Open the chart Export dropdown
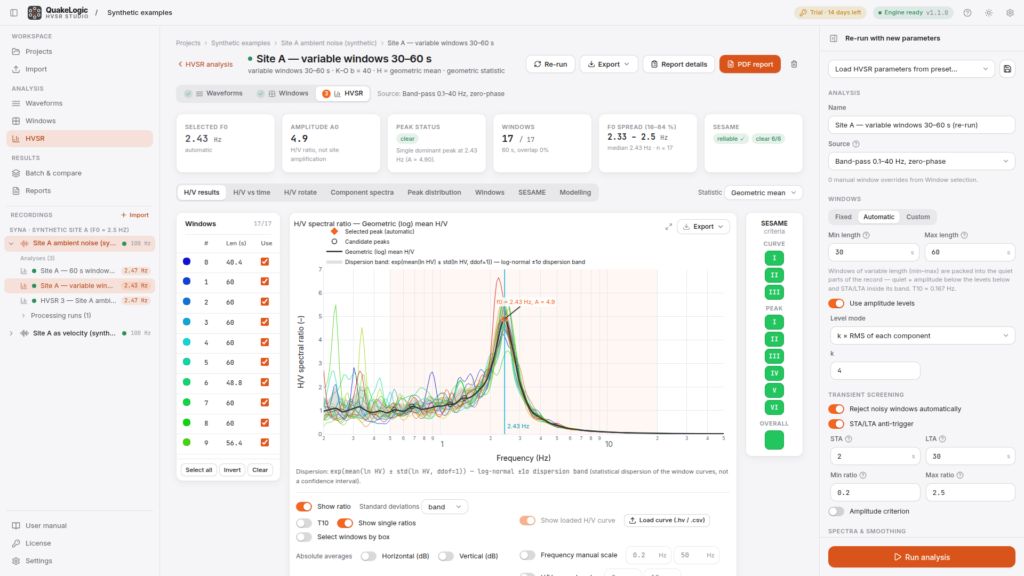 703,227
